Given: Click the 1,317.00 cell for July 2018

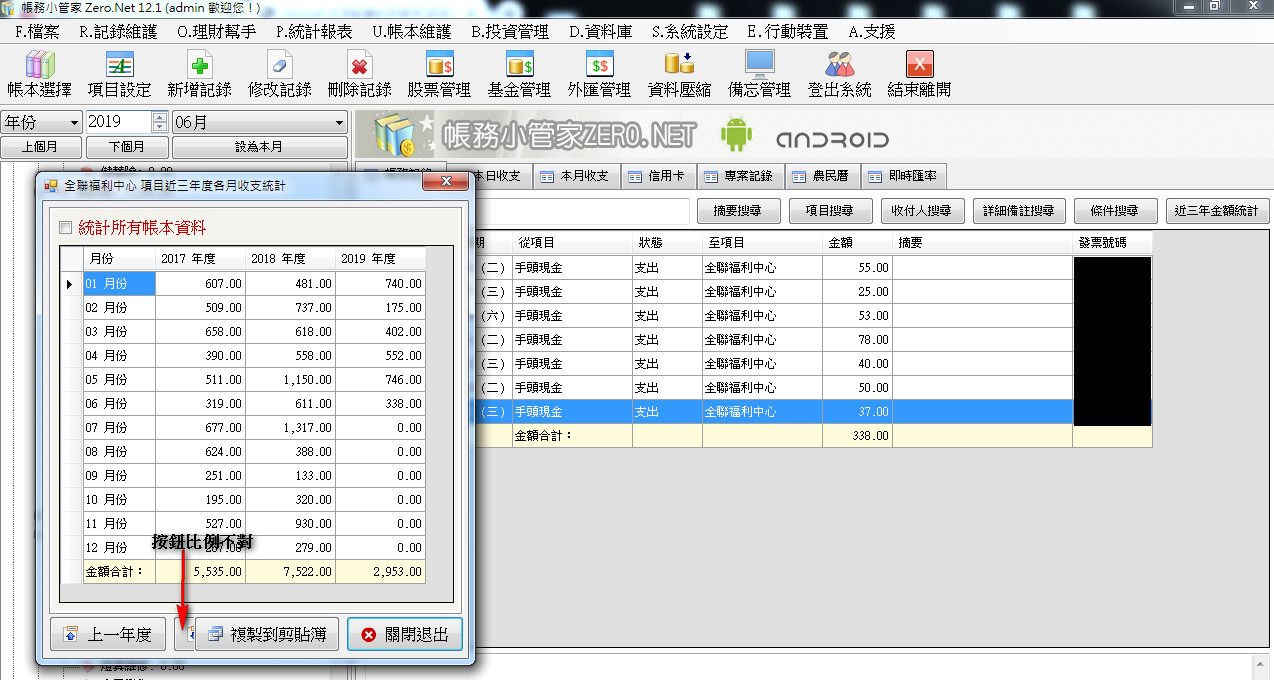Looking at the screenshot, I should click(x=290, y=427).
